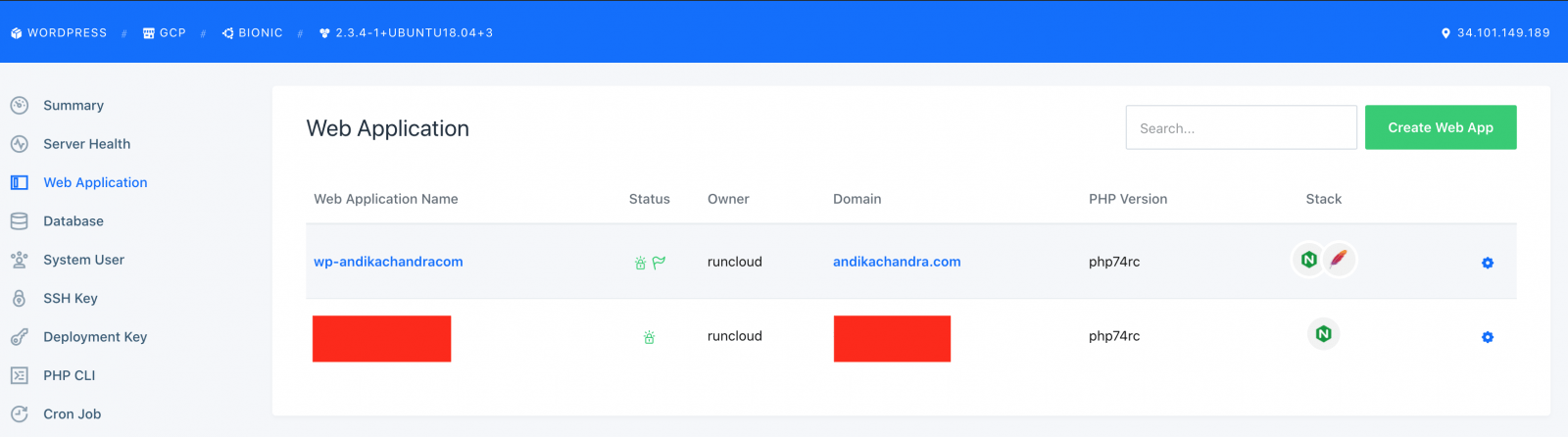Screen dimensions: 1568x437
Task: Click the Web Application page heading
Action: 388,128
